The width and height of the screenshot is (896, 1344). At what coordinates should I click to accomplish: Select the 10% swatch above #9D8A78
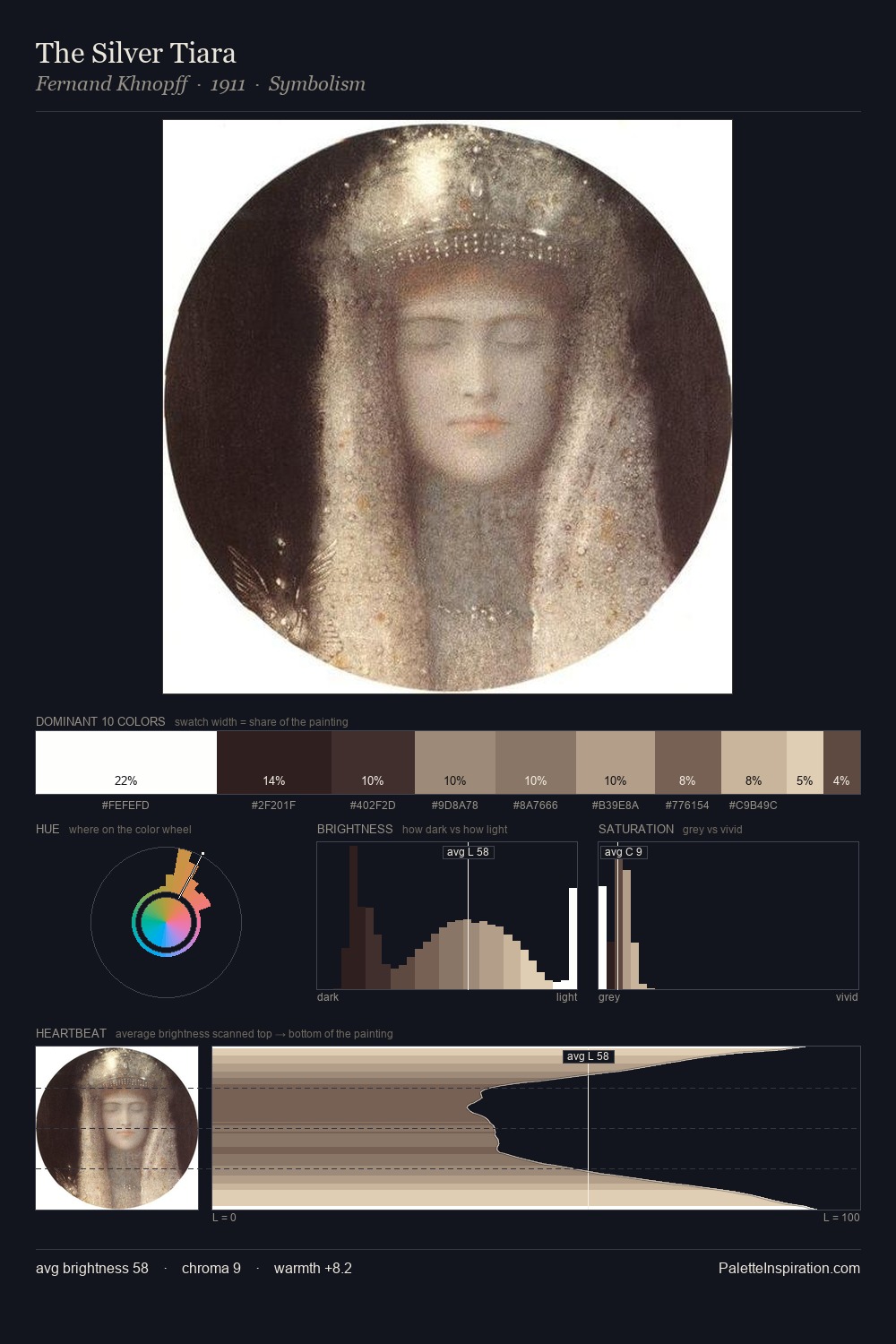point(455,762)
